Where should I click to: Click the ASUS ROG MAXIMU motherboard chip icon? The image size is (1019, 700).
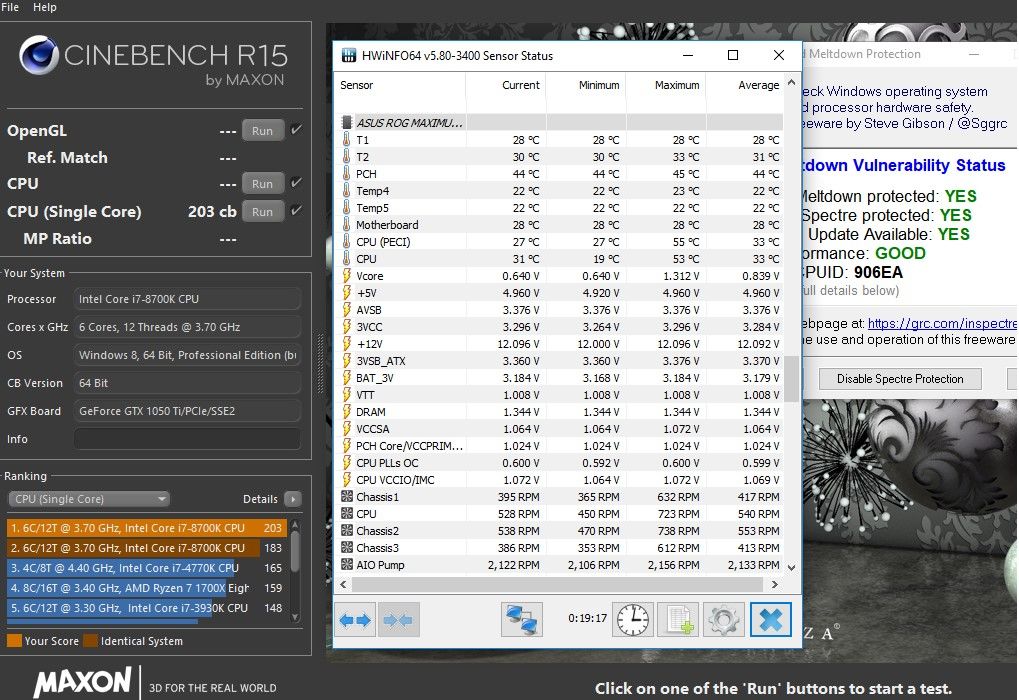point(347,122)
